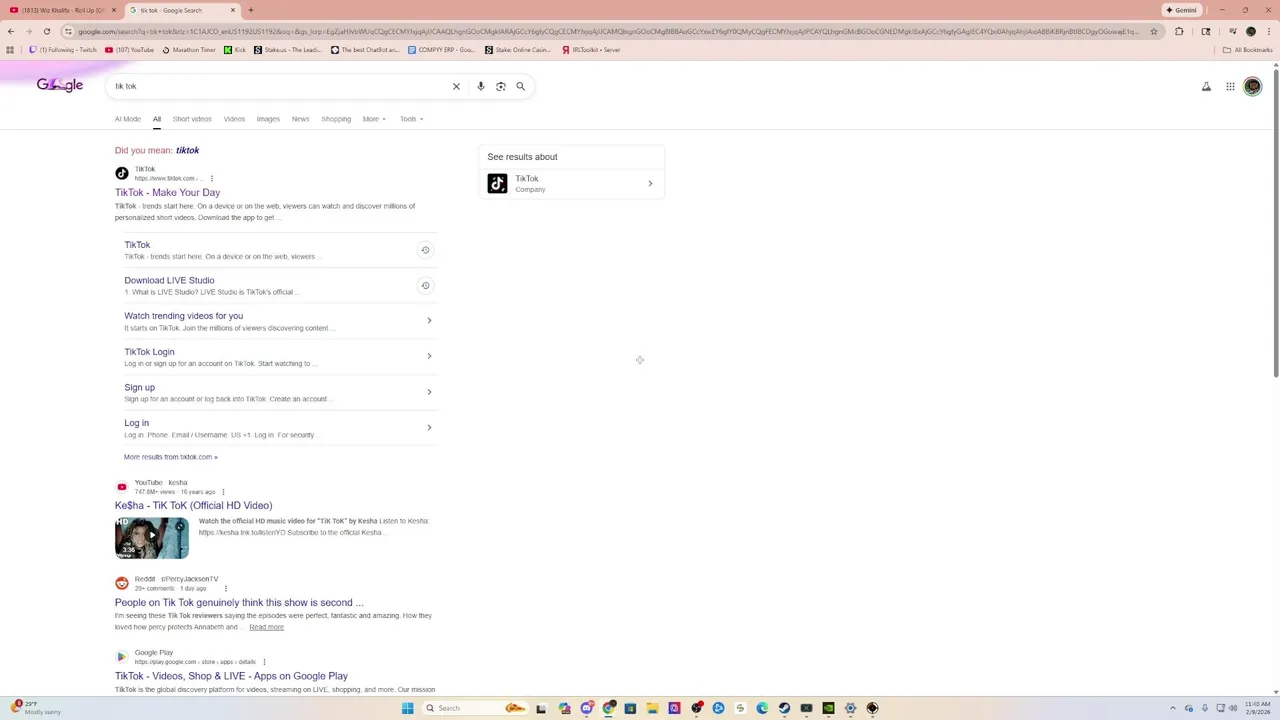The width and height of the screenshot is (1280, 720).
Task: Open File Explorer from the taskbar
Action: [x=652, y=708]
